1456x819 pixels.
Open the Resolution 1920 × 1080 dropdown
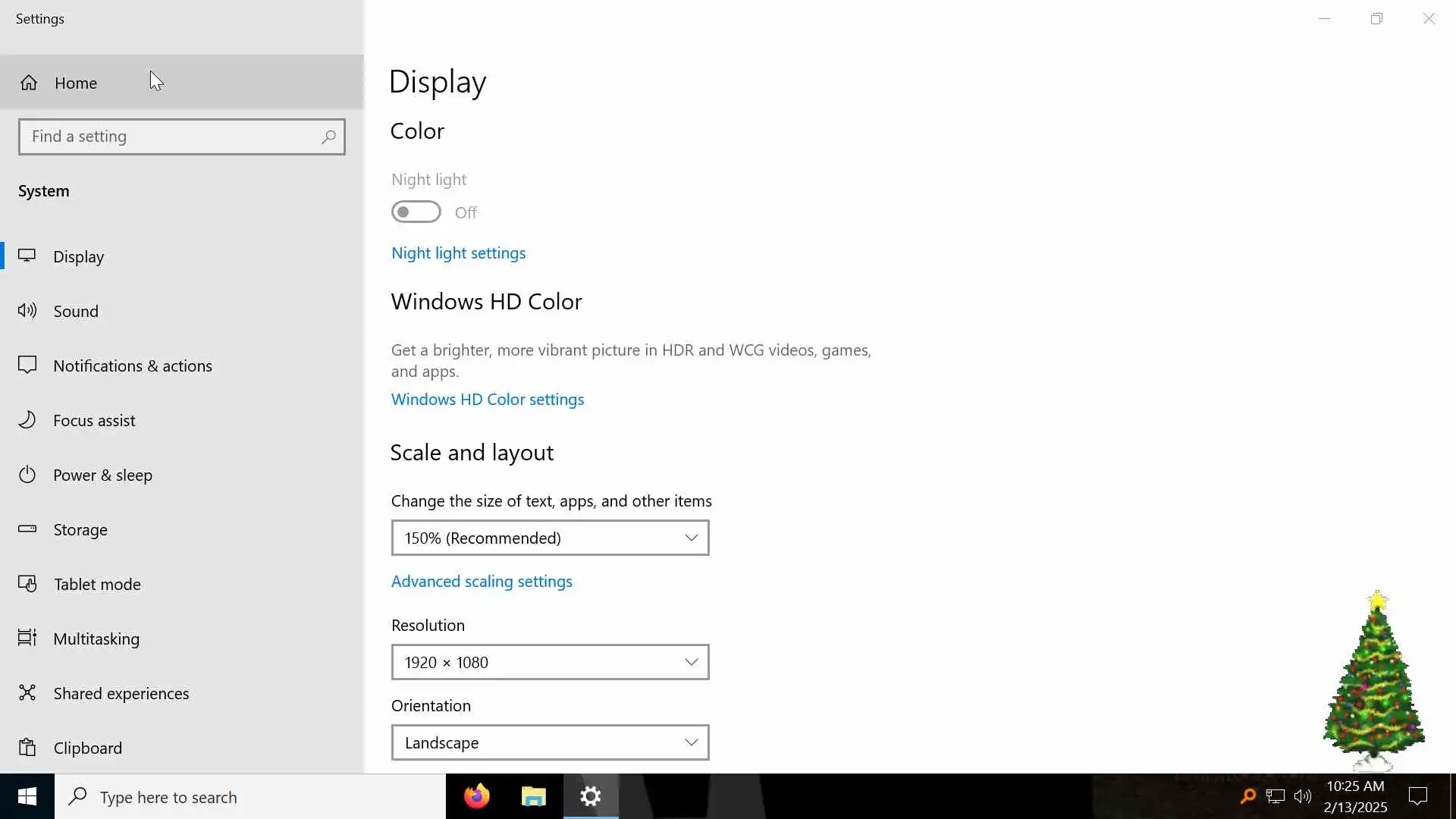coord(550,662)
